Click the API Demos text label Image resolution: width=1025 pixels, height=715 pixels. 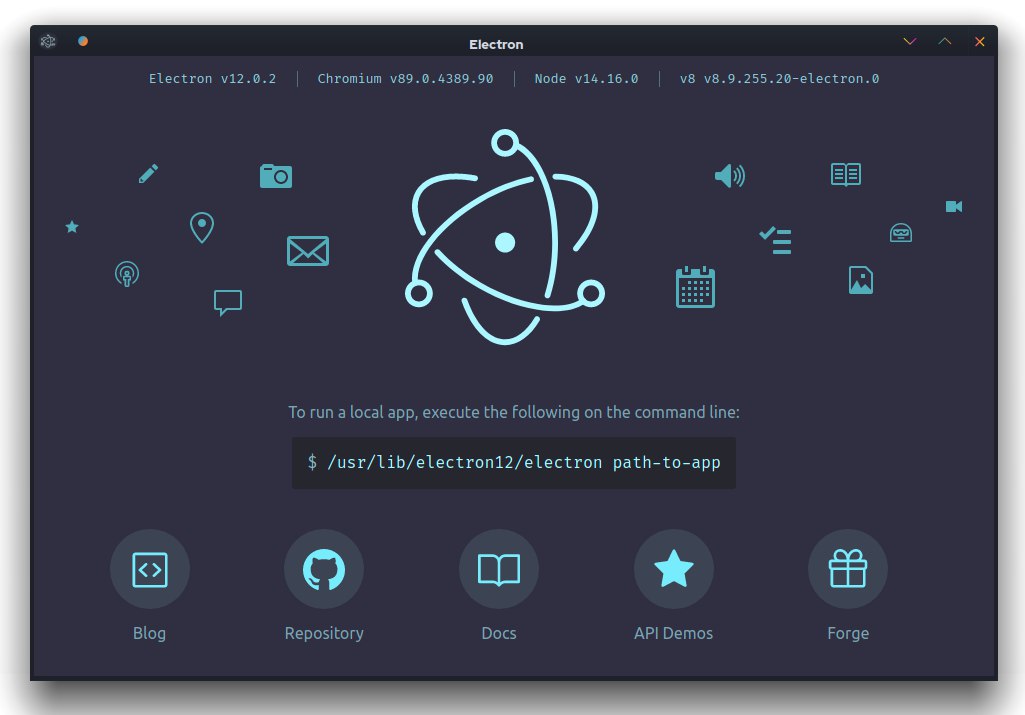tap(673, 633)
